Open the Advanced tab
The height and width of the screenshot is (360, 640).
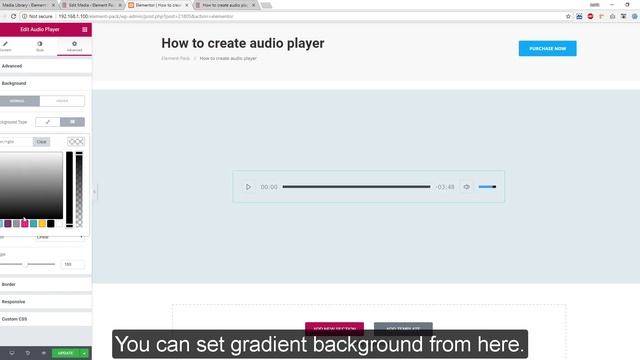point(74,46)
